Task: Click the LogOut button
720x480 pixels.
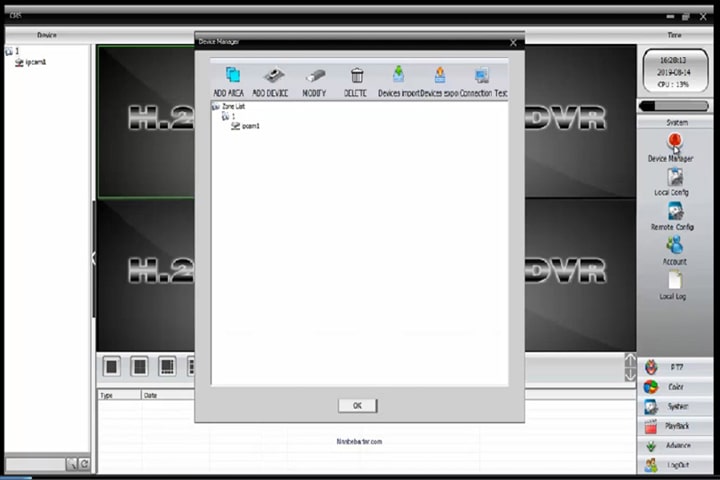Action: tap(676, 465)
